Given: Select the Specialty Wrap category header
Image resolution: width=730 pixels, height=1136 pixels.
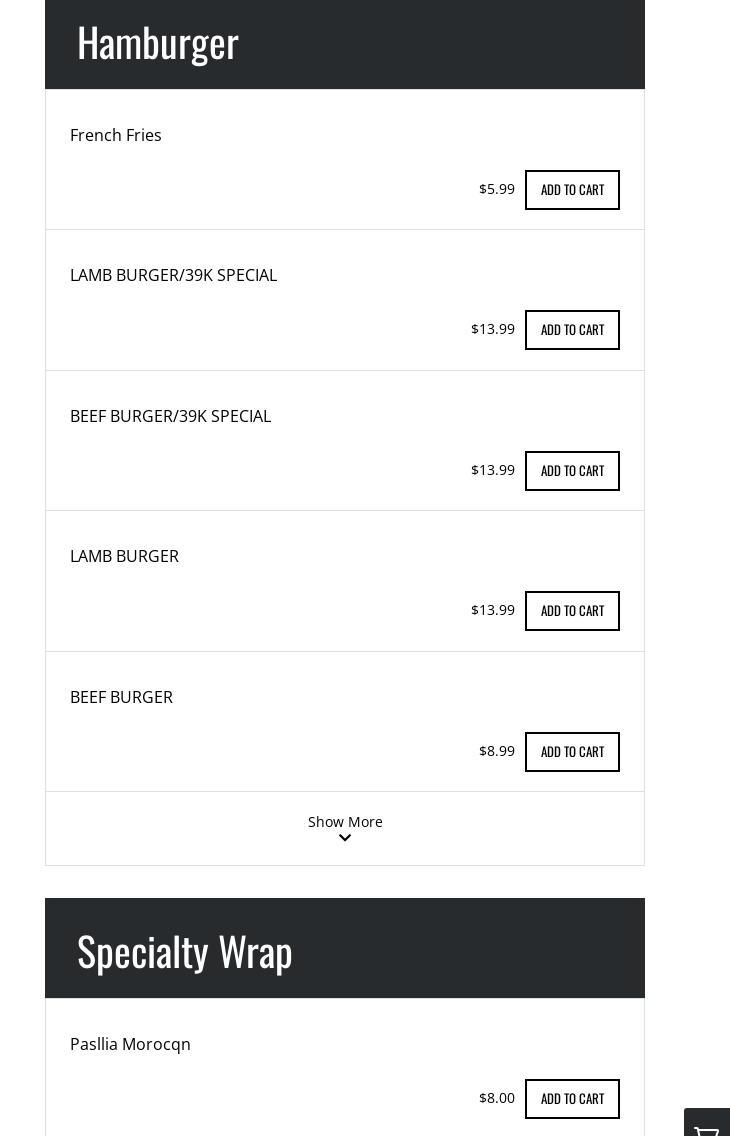Looking at the screenshot, I should tap(185, 951).
